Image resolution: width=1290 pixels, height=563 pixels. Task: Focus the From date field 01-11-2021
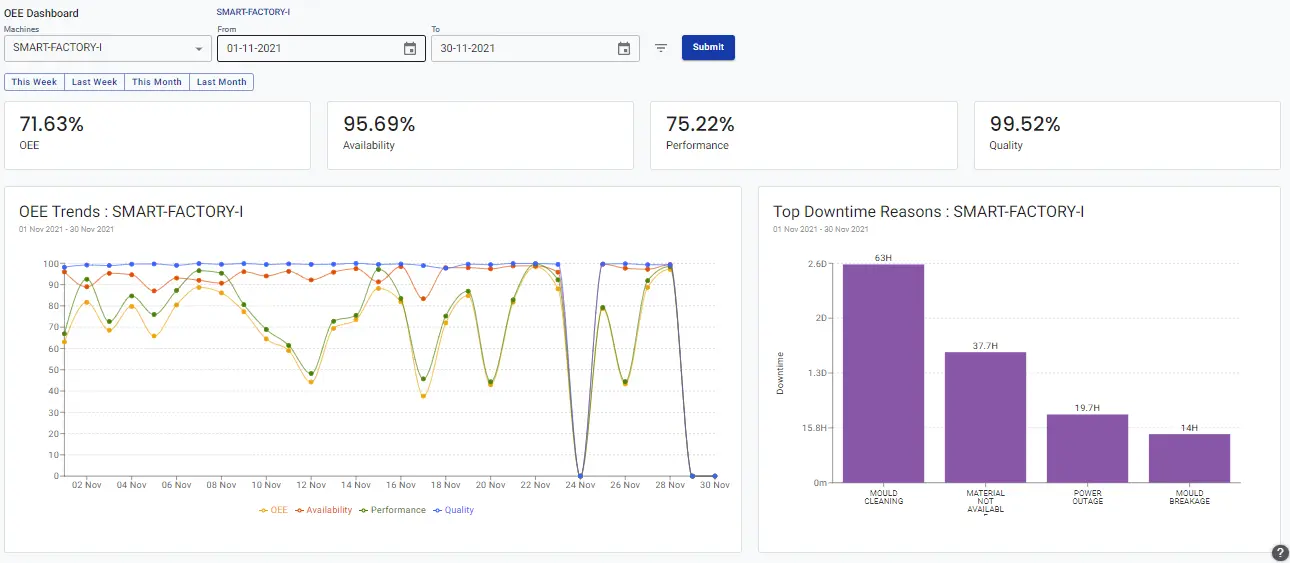321,48
